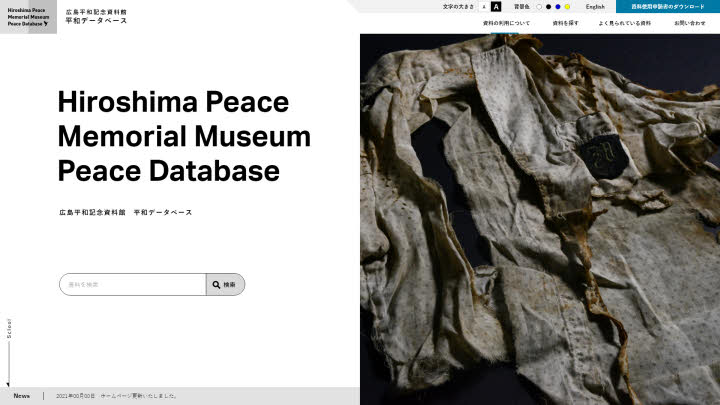Open the お問い合わせ menu item
720x405 pixels.
click(690, 23)
